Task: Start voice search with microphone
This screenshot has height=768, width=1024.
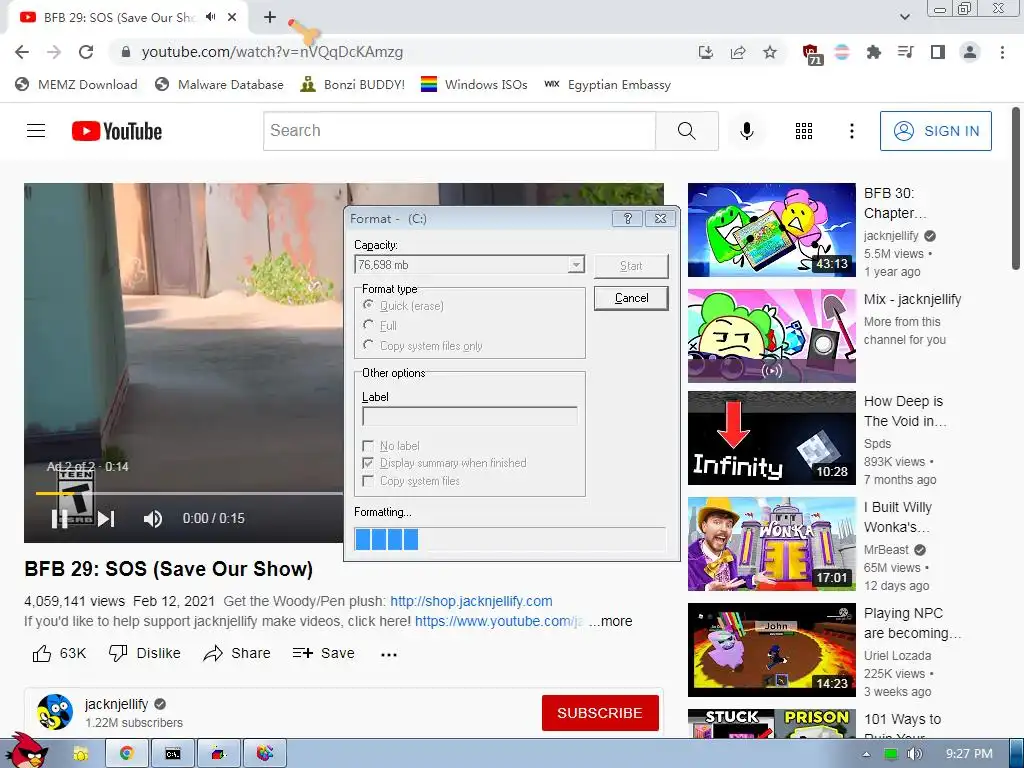Action: point(746,131)
